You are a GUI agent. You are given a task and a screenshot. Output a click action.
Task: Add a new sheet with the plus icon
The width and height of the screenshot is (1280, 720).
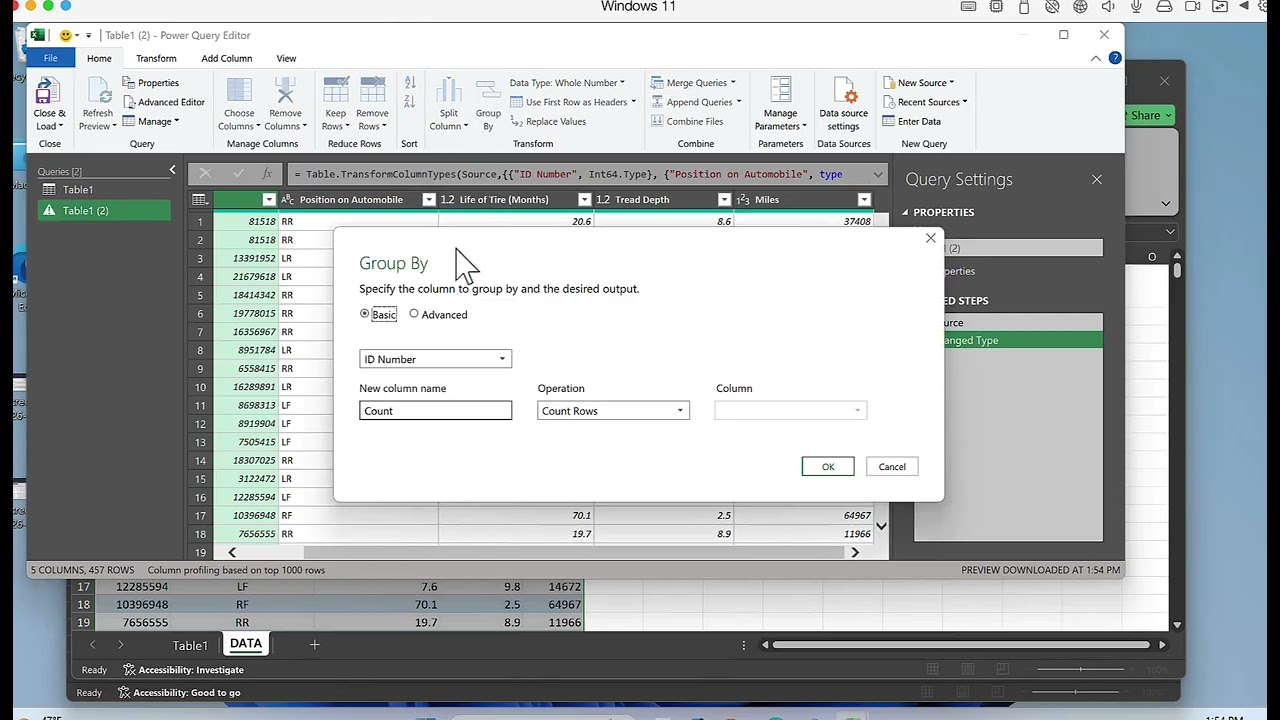[314, 645]
